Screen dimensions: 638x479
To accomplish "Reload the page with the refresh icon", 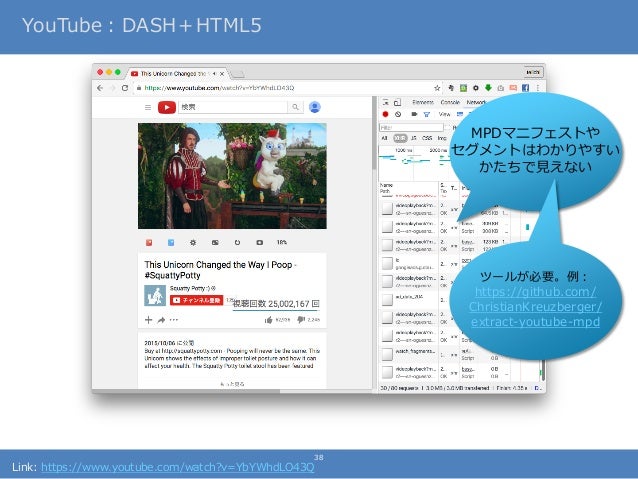I will [125, 88].
